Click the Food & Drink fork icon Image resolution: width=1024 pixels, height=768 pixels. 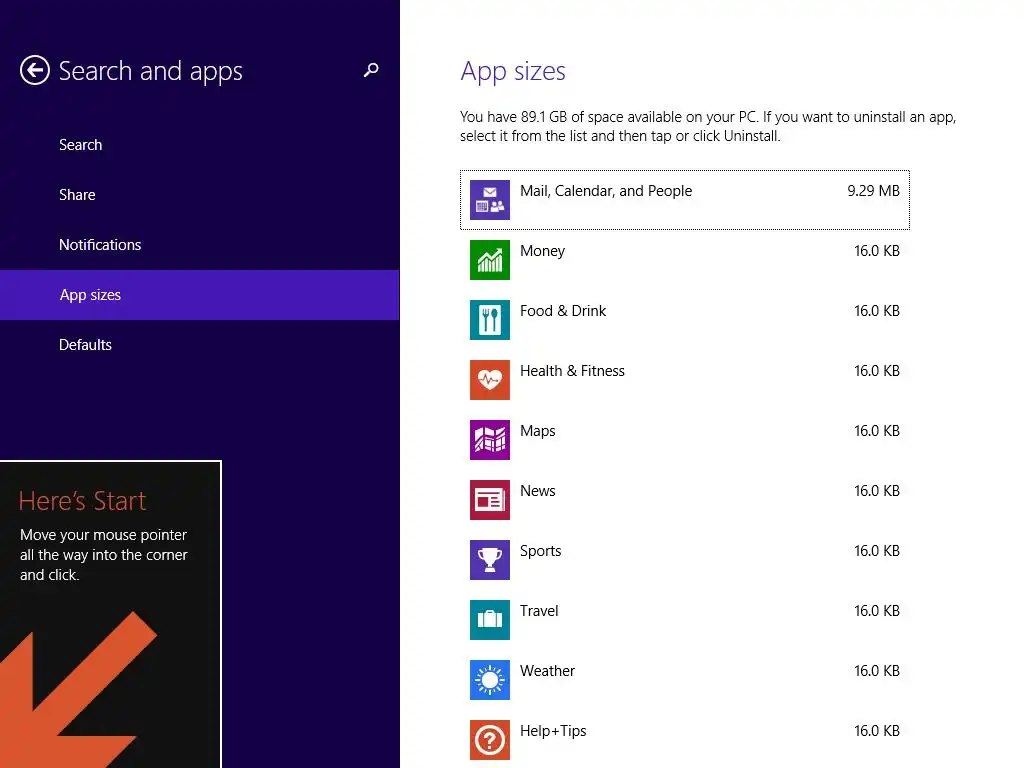pyautogui.click(x=490, y=320)
